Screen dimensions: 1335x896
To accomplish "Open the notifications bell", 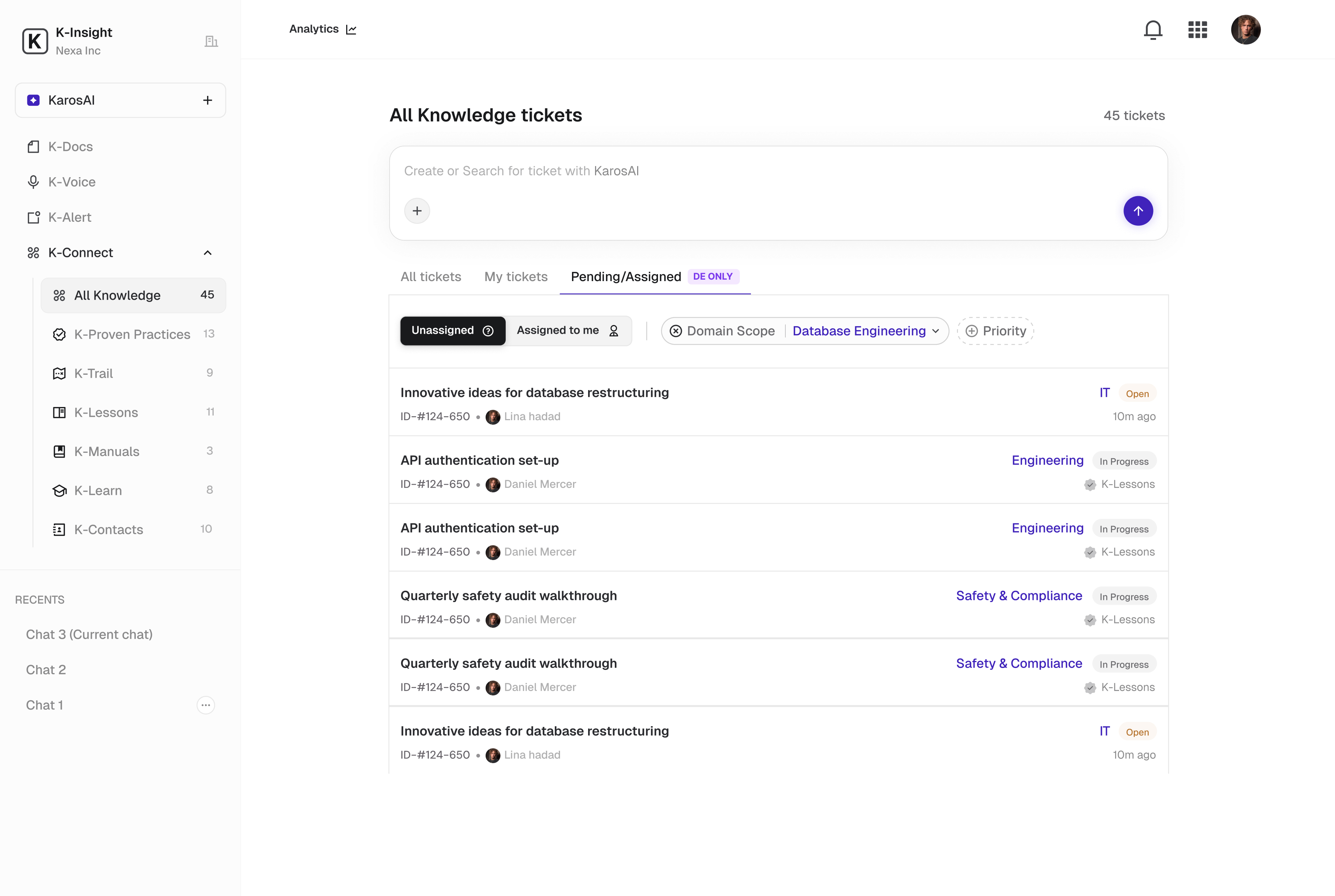I will point(1153,30).
